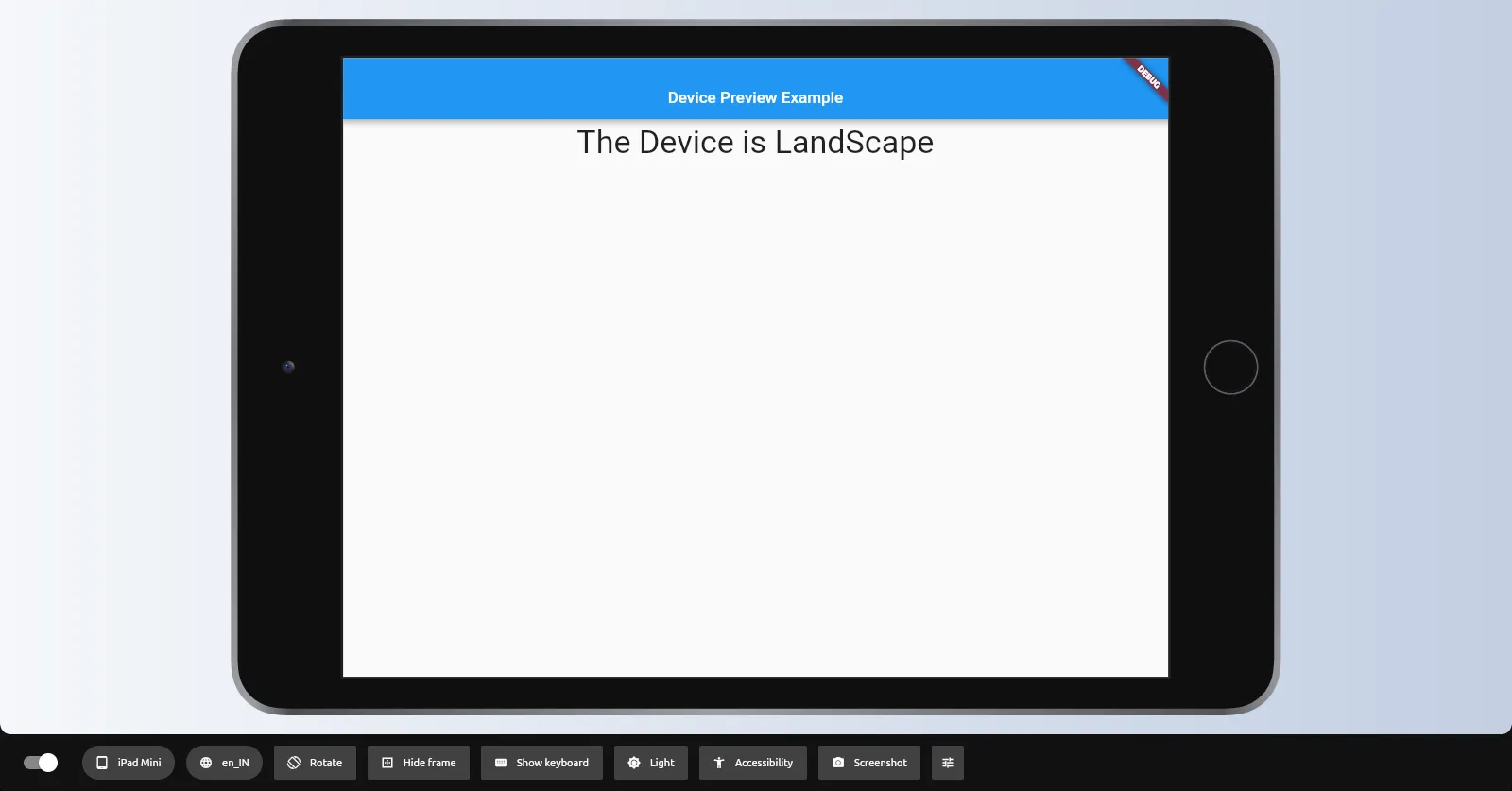Viewport: 1512px width, 791px height.
Task: Hide the device frame
Action: pyautogui.click(x=419, y=763)
